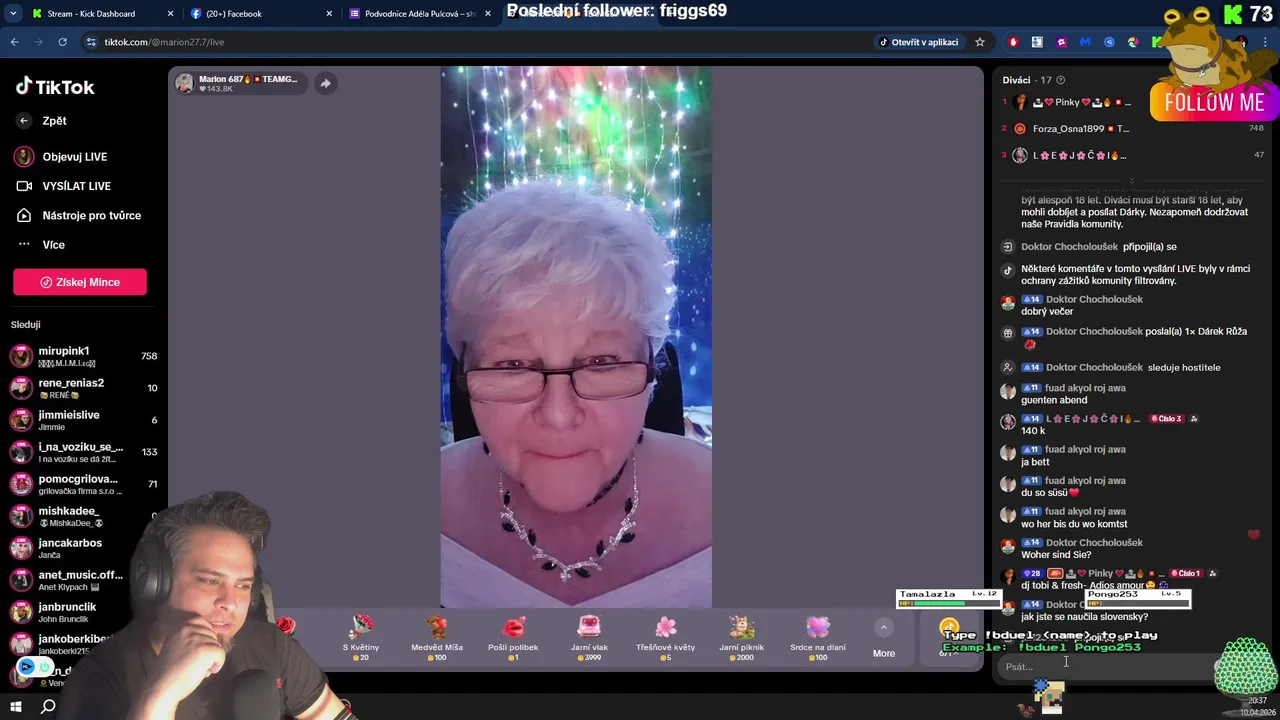Send the Třešňové květy blossom gift

tap(665, 637)
